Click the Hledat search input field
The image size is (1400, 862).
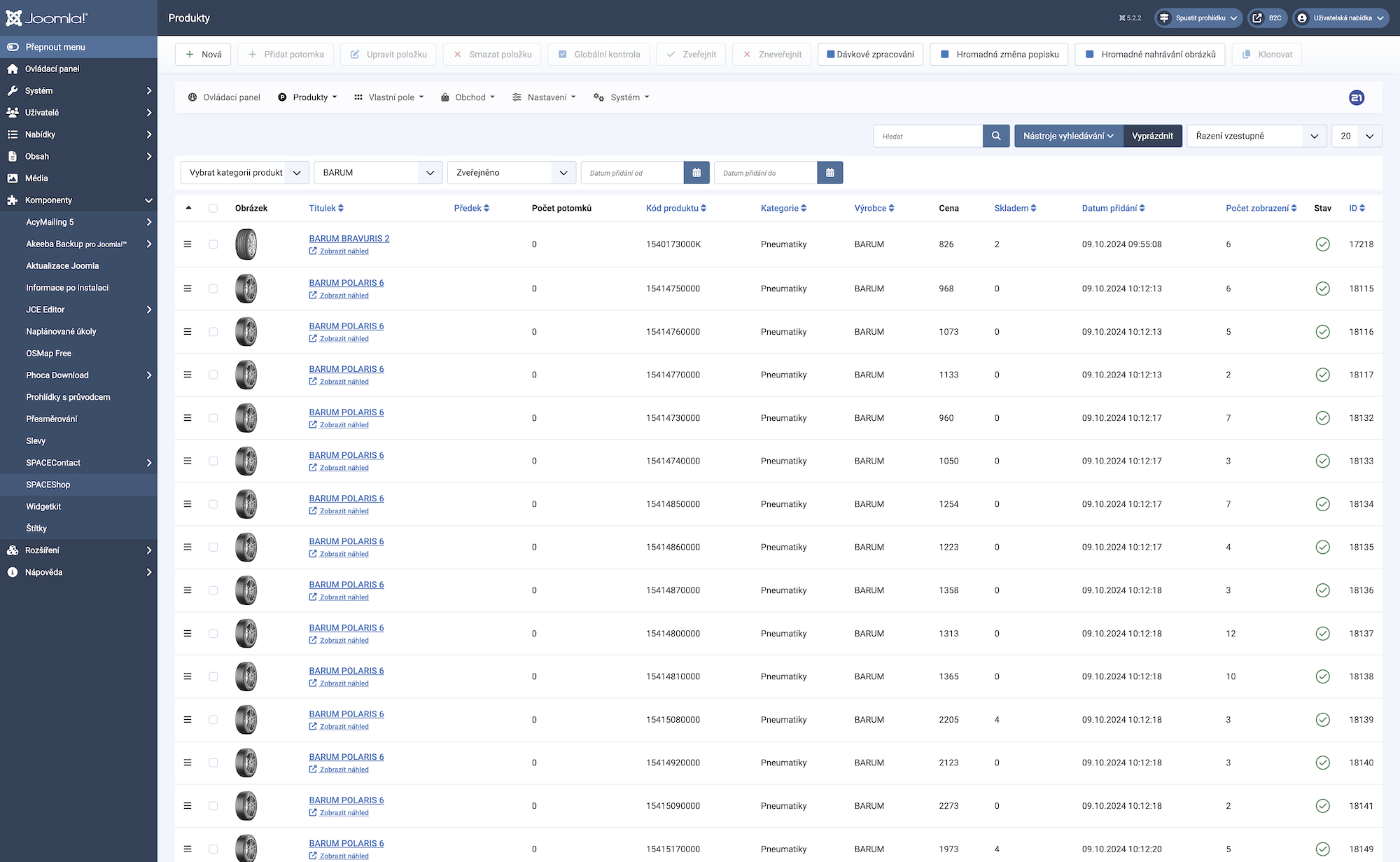tap(928, 136)
